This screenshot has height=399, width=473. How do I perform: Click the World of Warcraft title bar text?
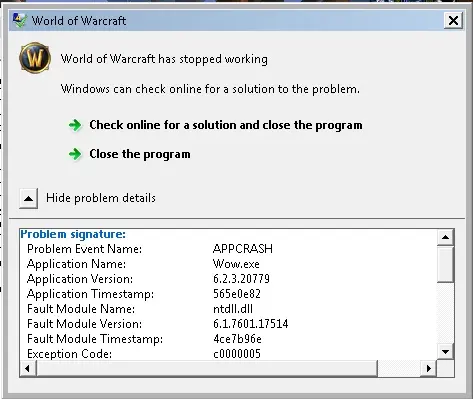pyautogui.click(x=79, y=21)
